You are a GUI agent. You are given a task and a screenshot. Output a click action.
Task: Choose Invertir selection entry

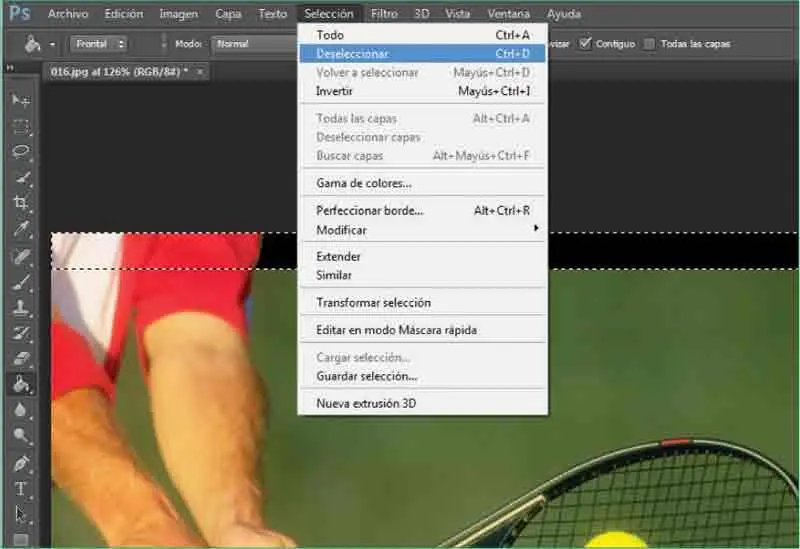pyautogui.click(x=423, y=91)
